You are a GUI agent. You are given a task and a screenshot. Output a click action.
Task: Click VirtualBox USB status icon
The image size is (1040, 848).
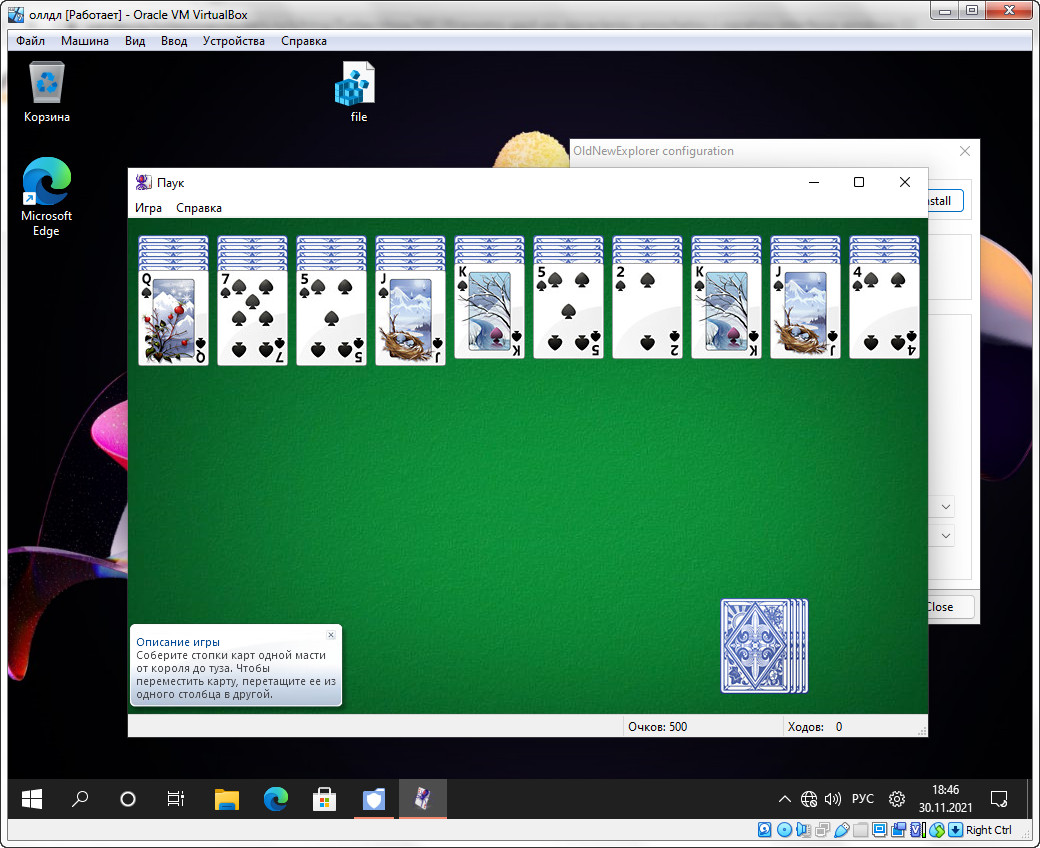(x=842, y=829)
